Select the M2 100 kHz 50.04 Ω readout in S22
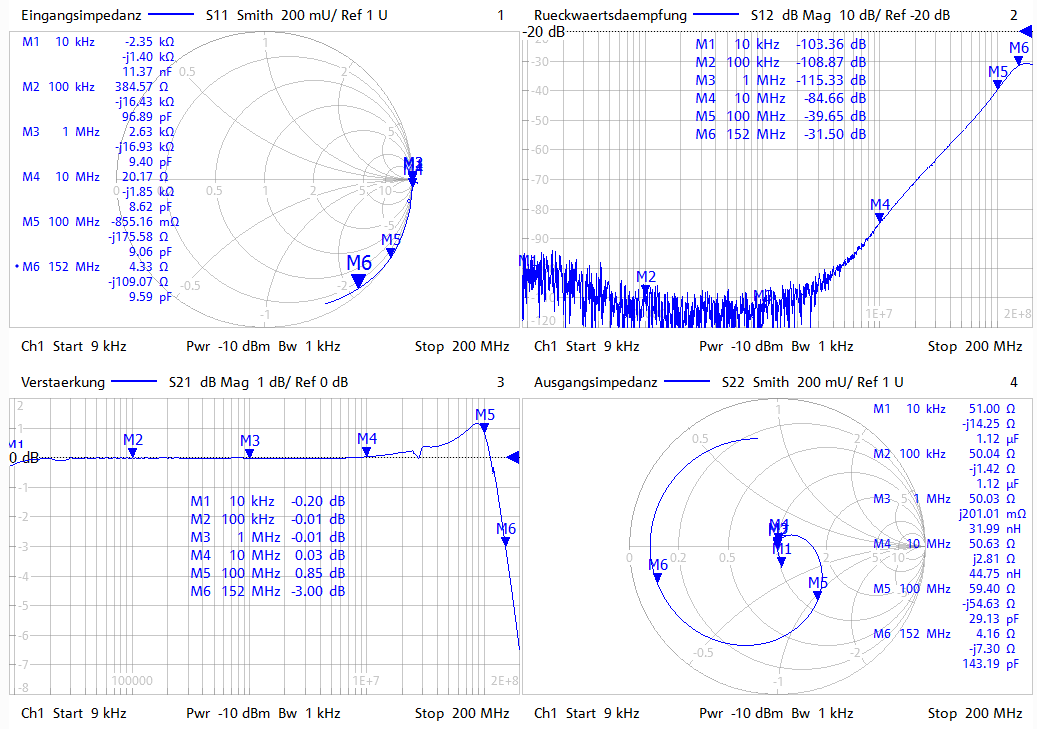This screenshot has height=729, width=1037. click(x=944, y=454)
